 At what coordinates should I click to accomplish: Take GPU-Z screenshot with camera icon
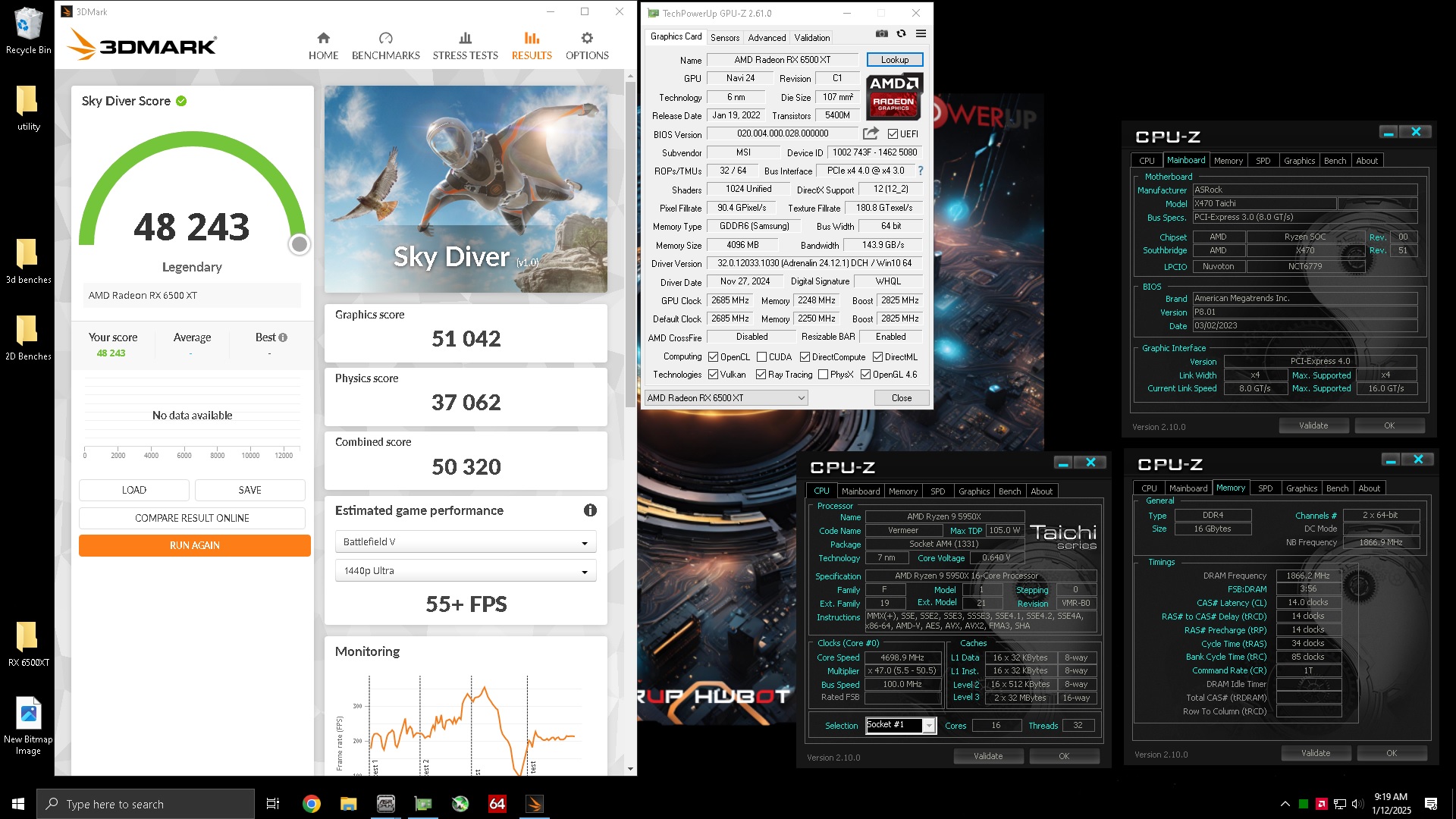pyautogui.click(x=881, y=33)
